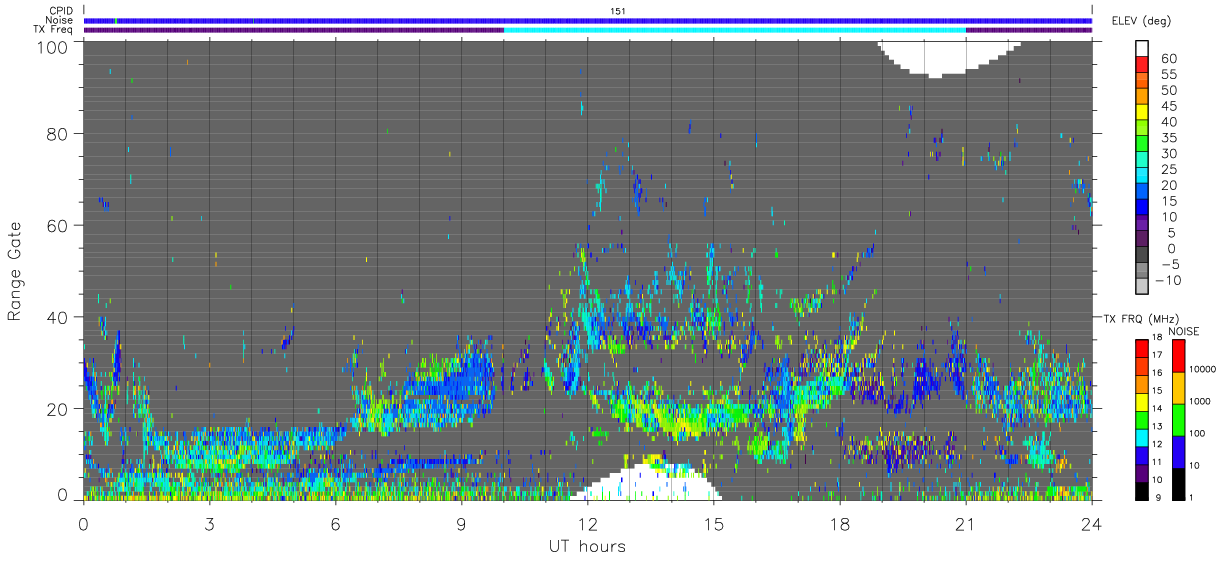Viewport: 1228px width, 567px height.
Task: Click the 1000 label on NOISE legend
Action: pyautogui.click(x=1201, y=401)
